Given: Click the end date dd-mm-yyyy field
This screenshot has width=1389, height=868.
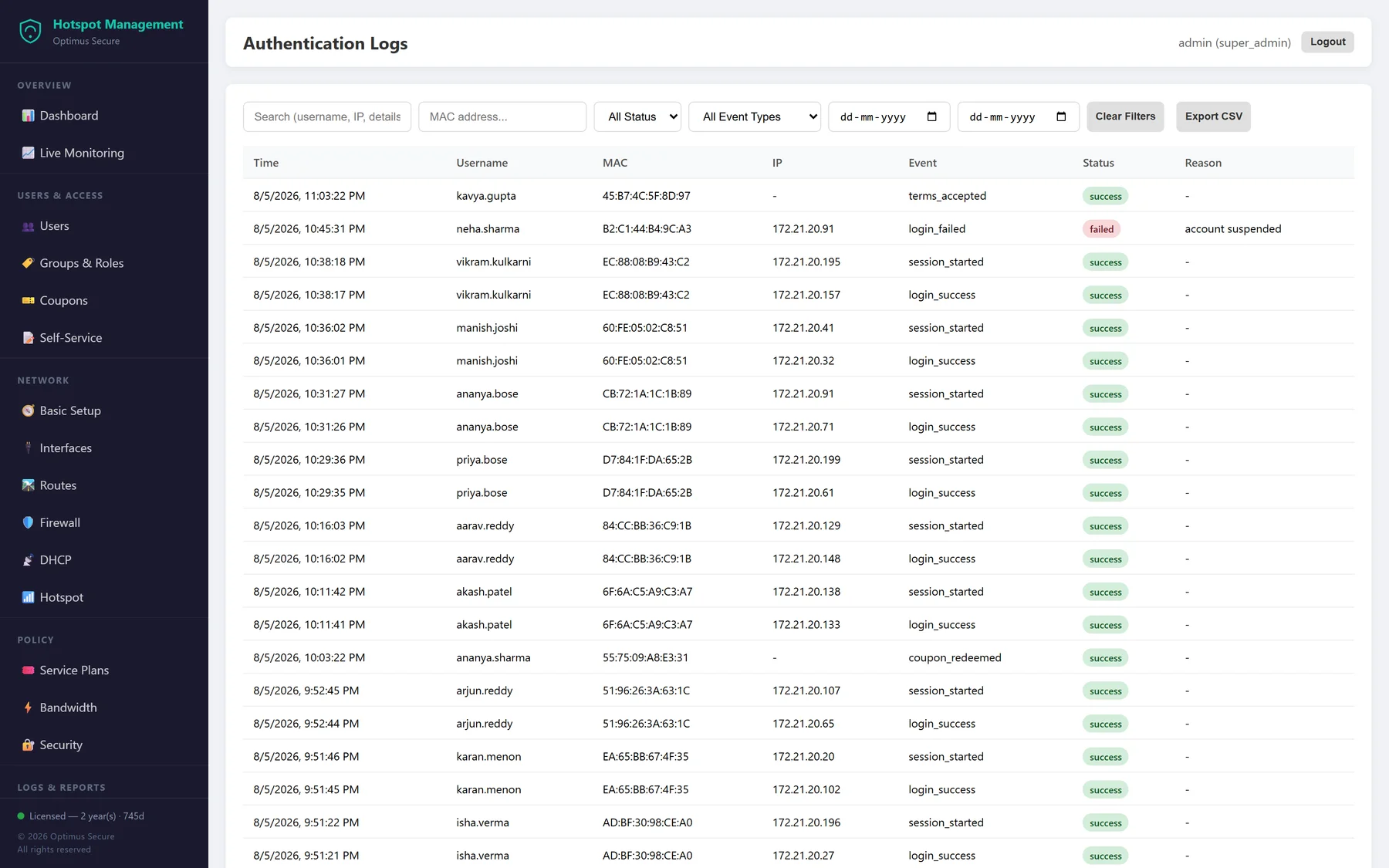Looking at the screenshot, I should click(x=1019, y=117).
